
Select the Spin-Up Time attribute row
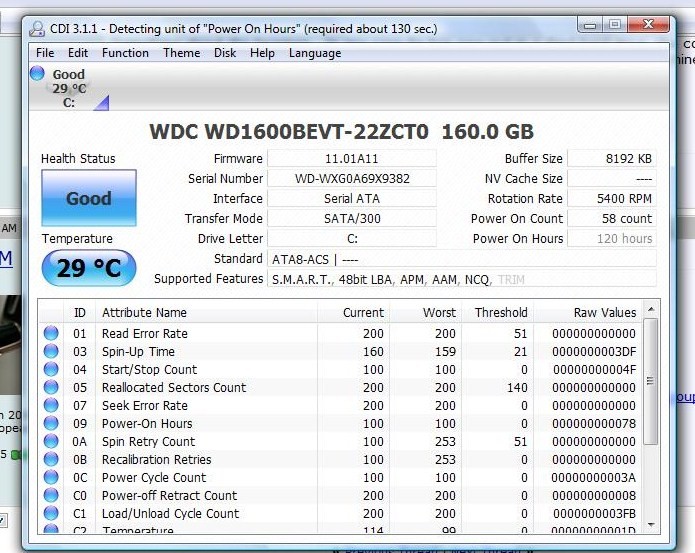[340, 351]
